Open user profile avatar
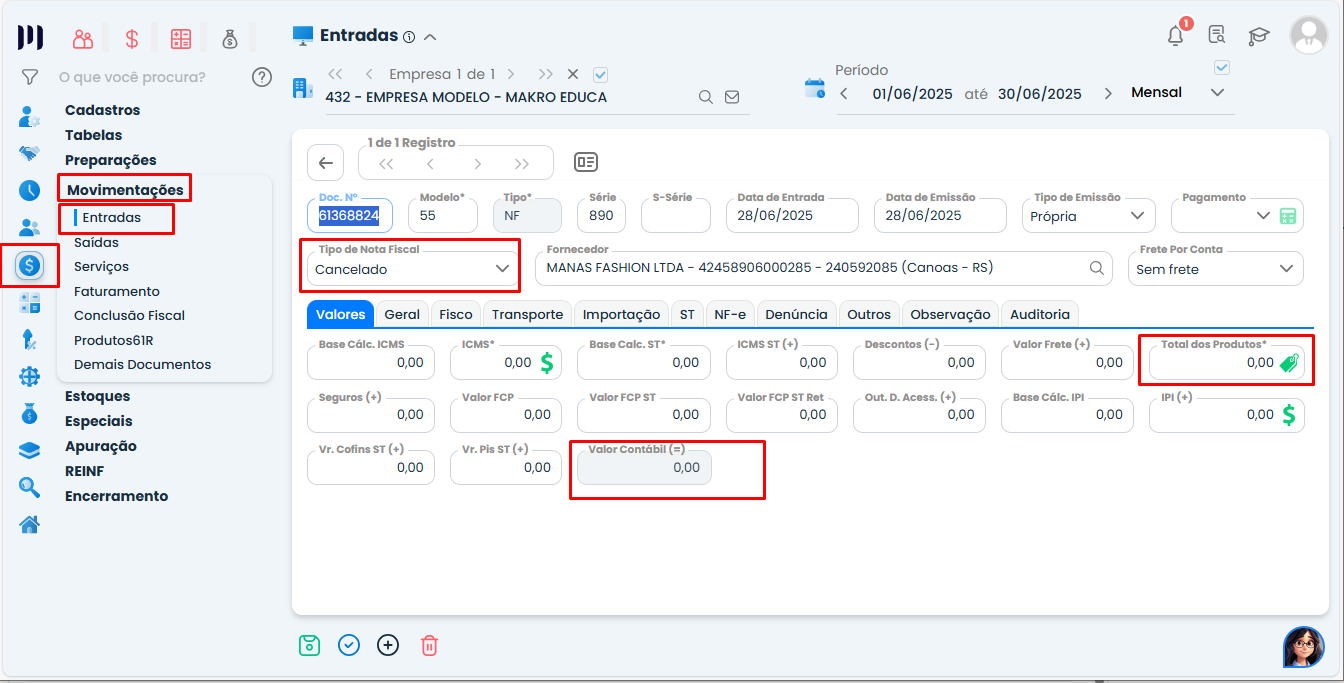The height and width of the screenshot is (683, 1344). 1308,35
